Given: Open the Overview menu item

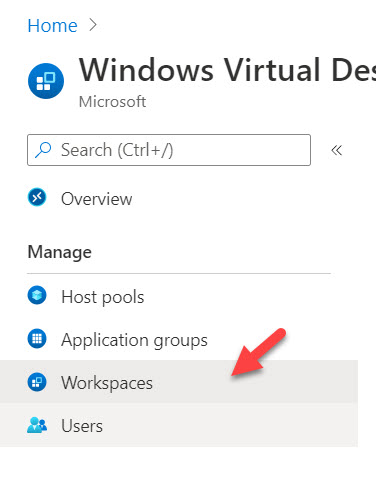Looking at the screenshot, I should point(97,199).
